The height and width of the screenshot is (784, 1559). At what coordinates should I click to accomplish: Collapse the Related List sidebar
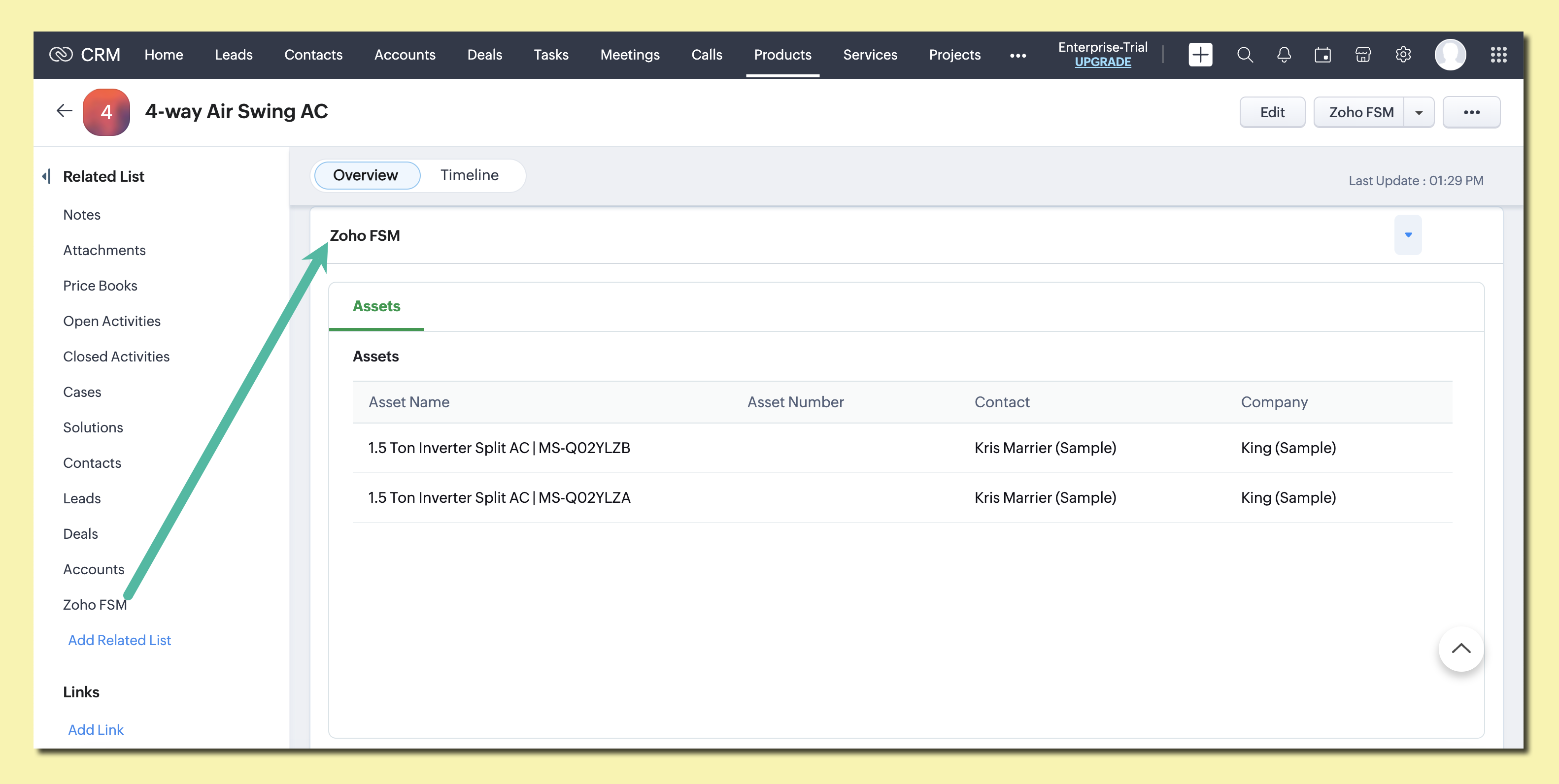[x=46, y=176]
